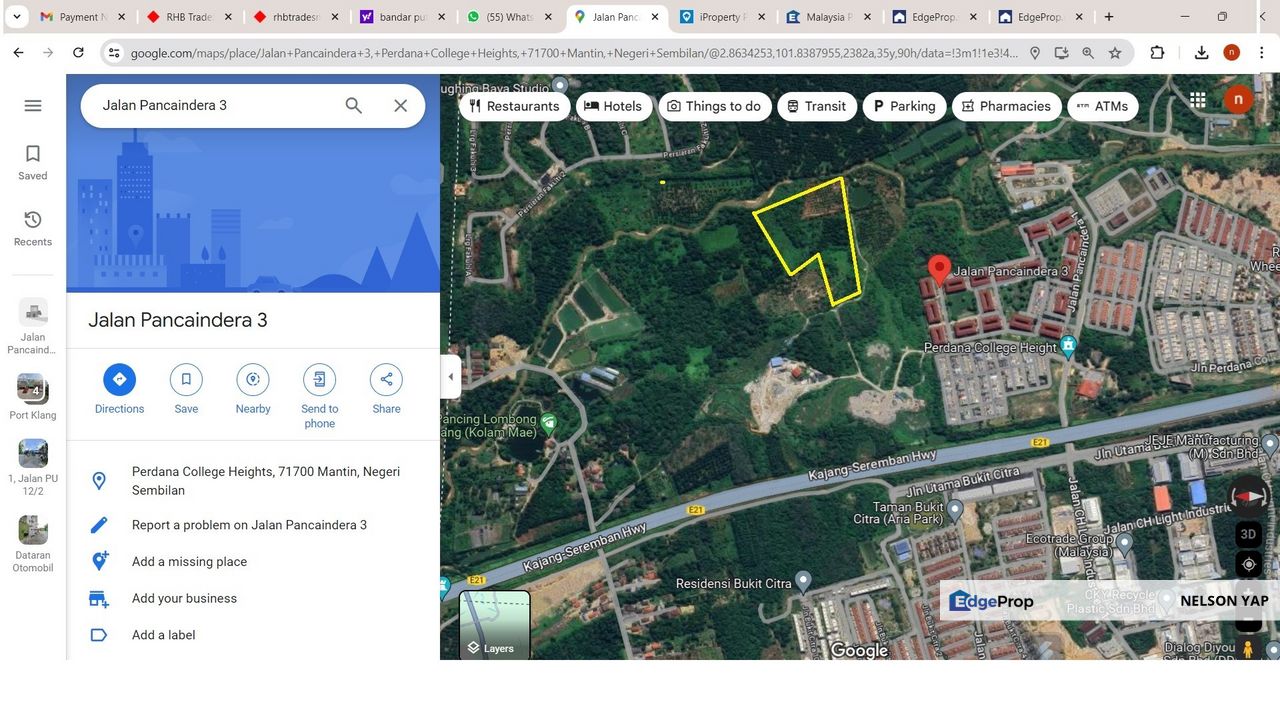Select Add a label option
The image size is (1280, 720).
253,635
